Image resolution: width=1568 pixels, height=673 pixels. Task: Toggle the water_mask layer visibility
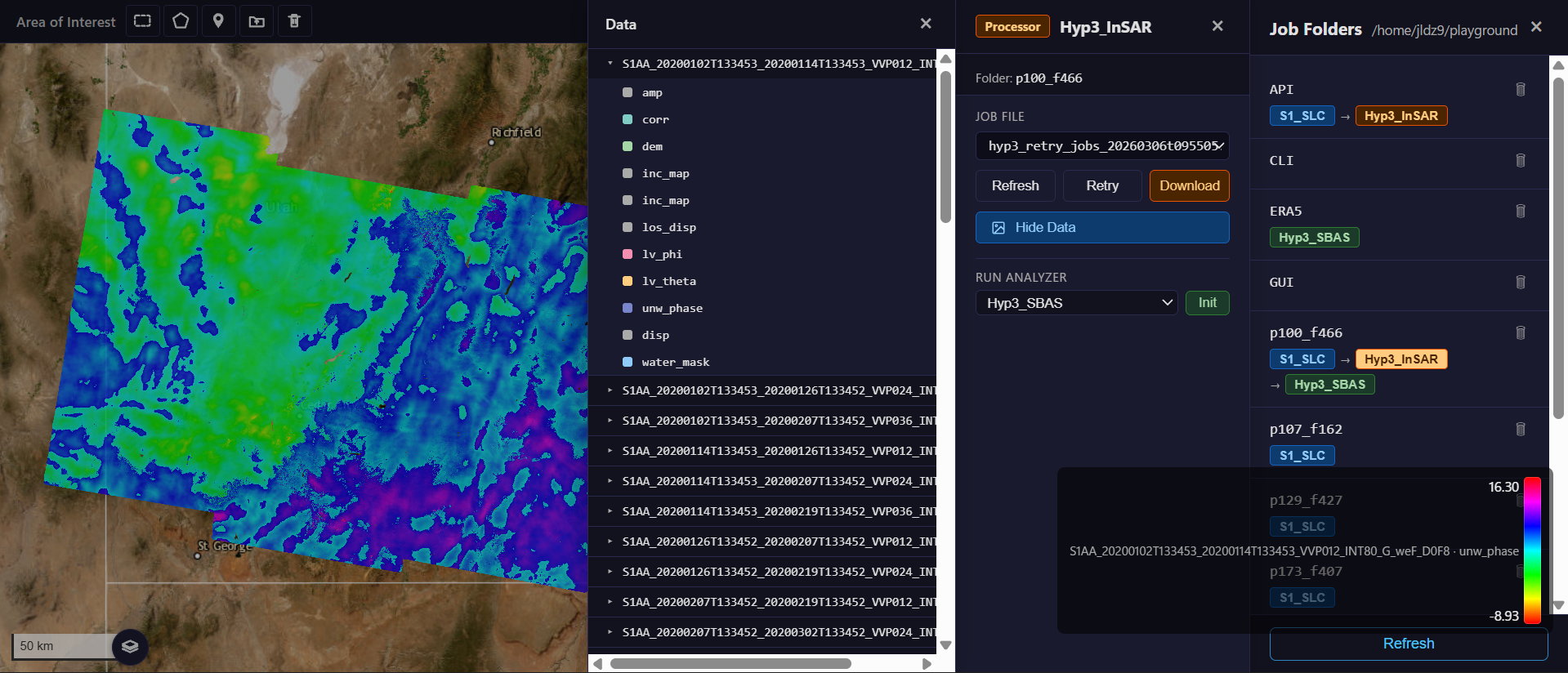[628, 362]
